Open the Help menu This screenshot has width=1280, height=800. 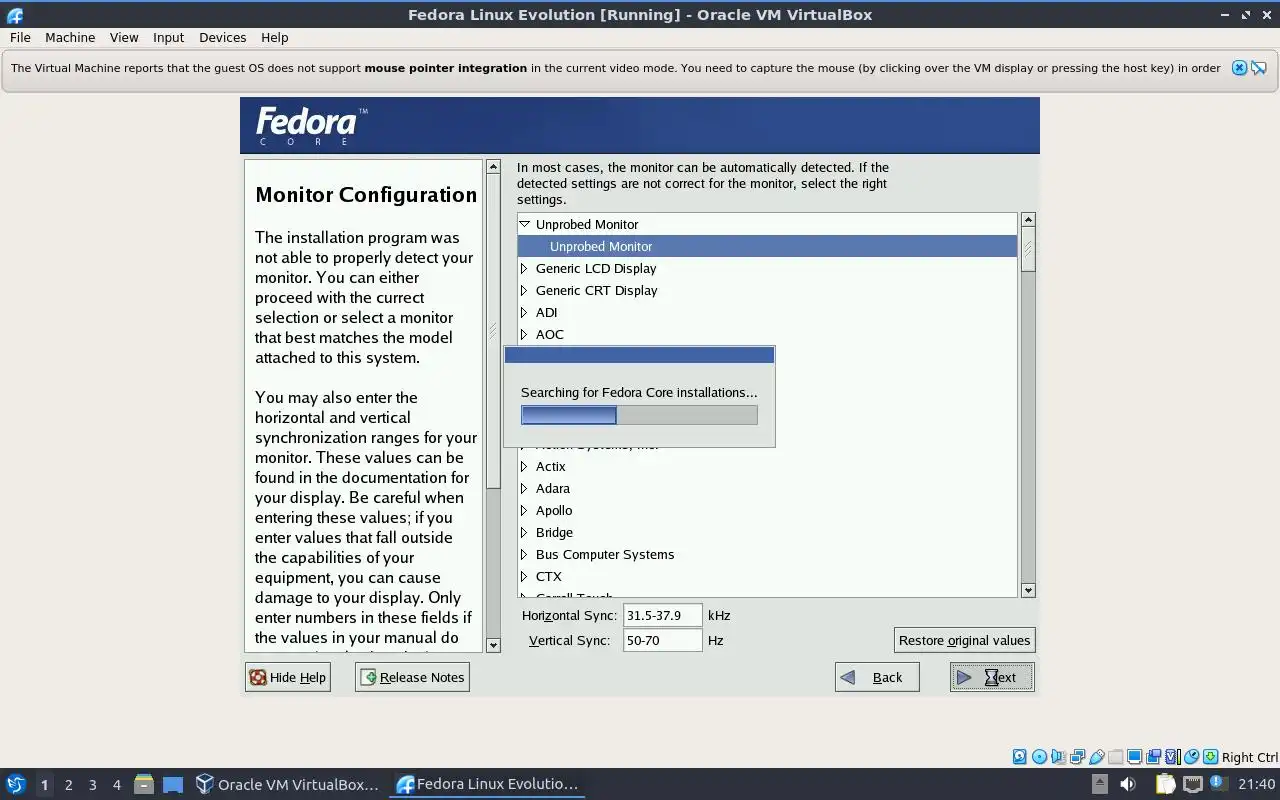(274, 37)
